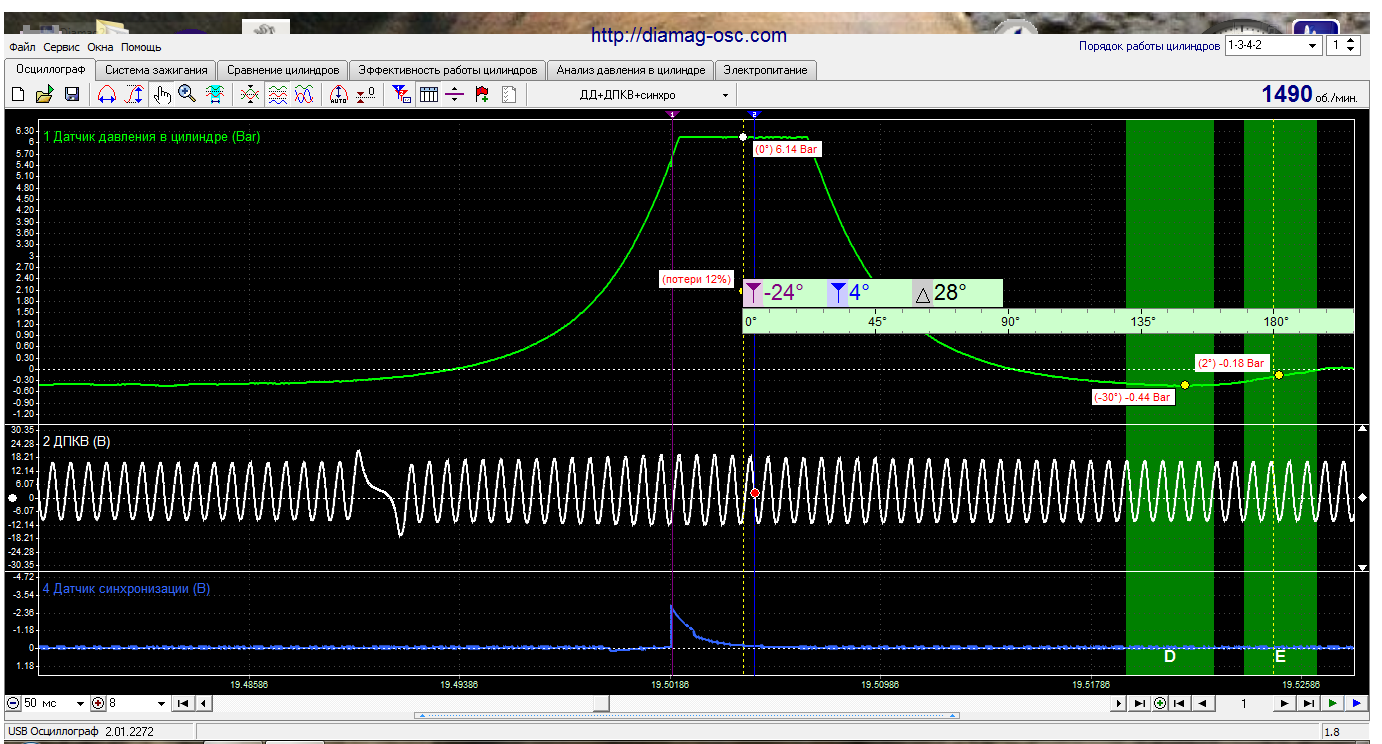The height and width of the screenshot is (744, 1382).
Task: Open an oscillogram with the folder icon
Action: tap(45, 94)
